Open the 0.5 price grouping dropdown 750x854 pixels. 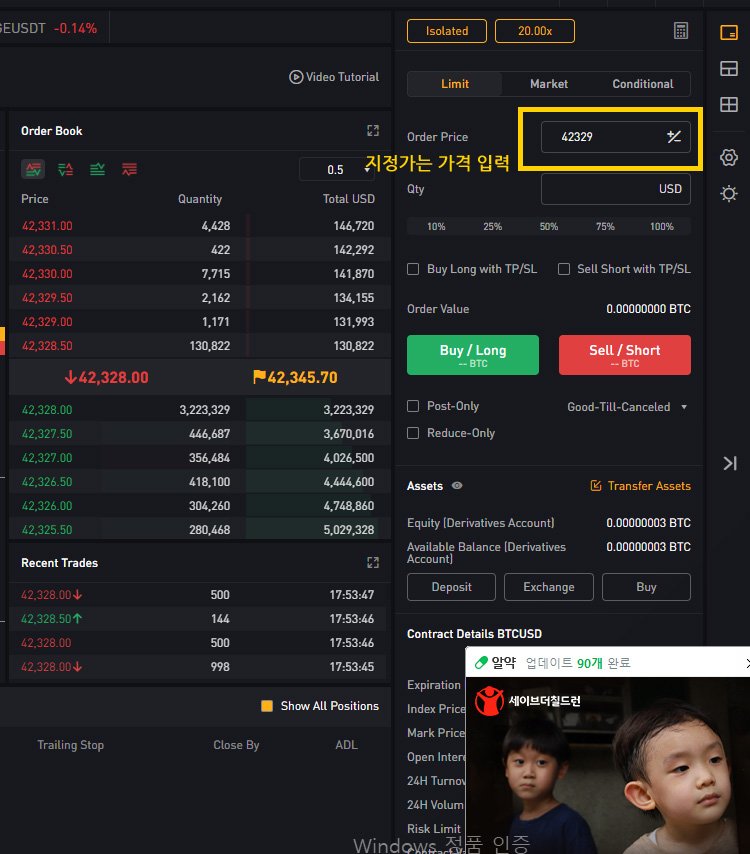coord(337,169)
